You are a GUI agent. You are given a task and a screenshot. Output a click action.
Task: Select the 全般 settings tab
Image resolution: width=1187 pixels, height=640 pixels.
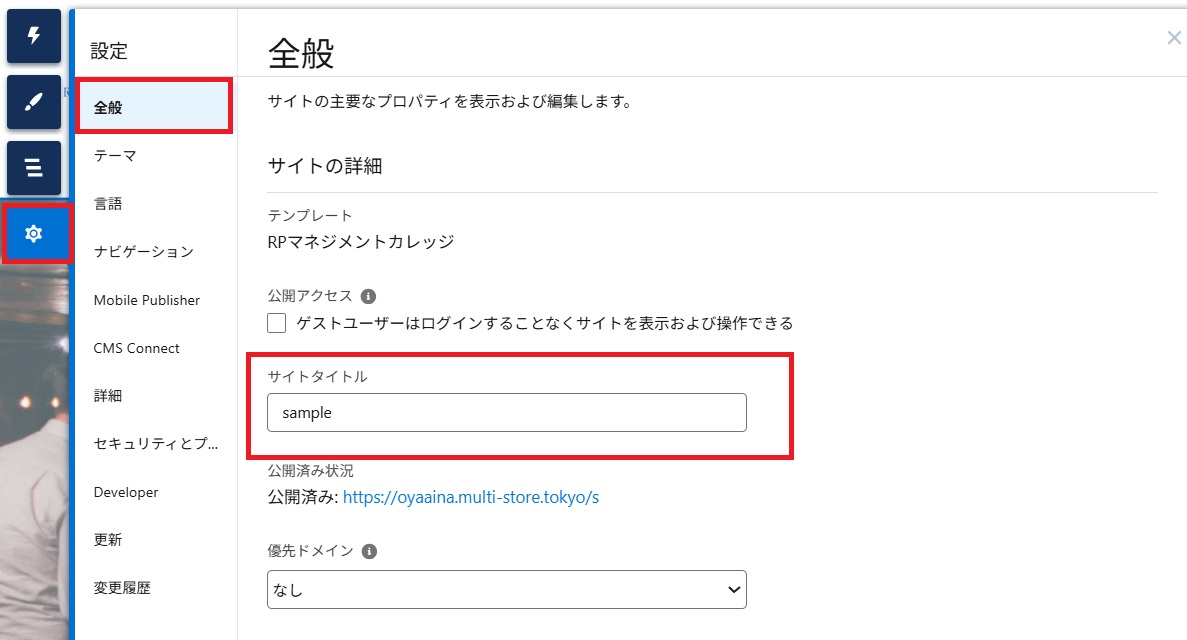[x=154, y=107]
